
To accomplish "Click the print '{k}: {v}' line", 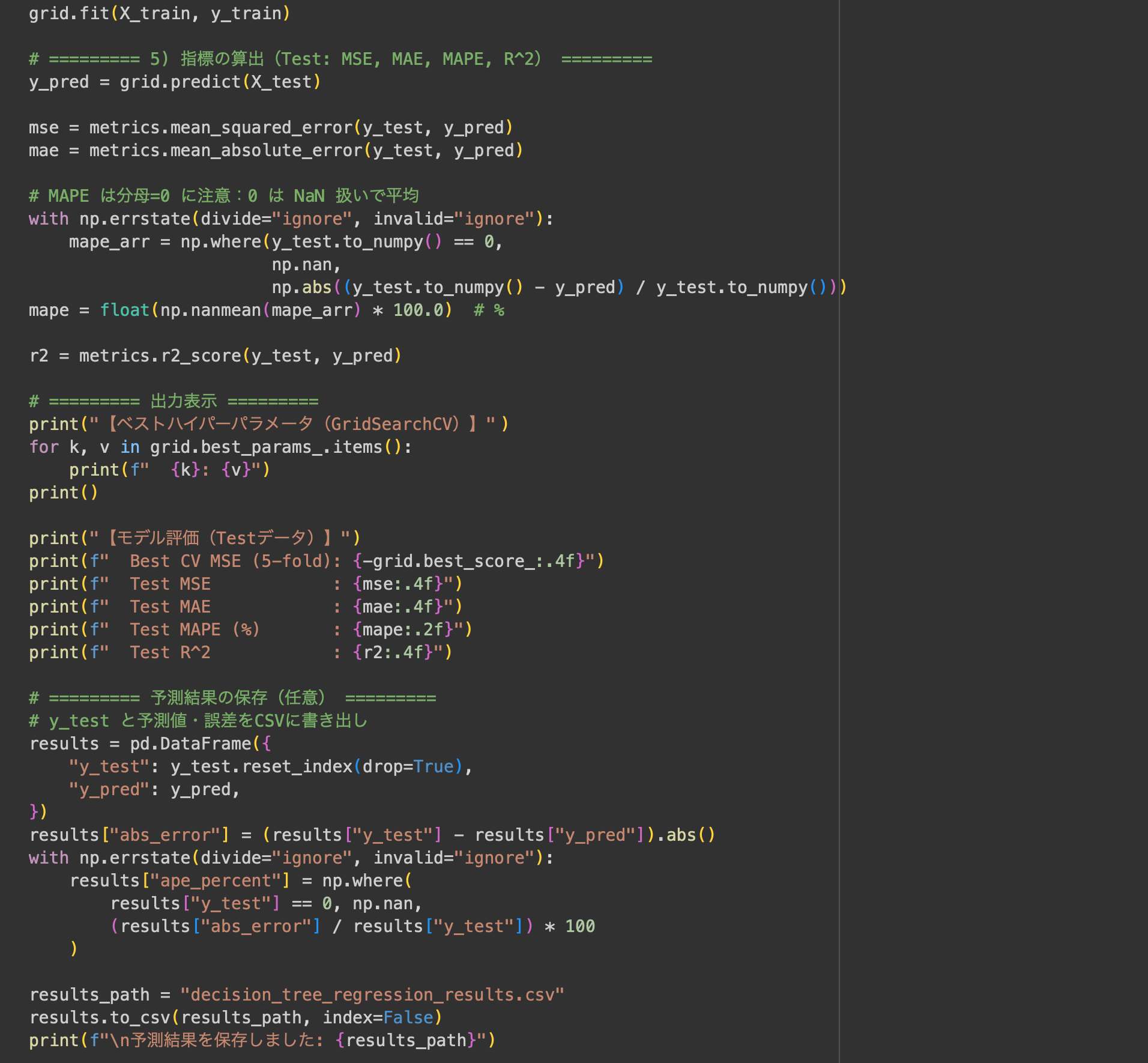I will pos(170,470).
